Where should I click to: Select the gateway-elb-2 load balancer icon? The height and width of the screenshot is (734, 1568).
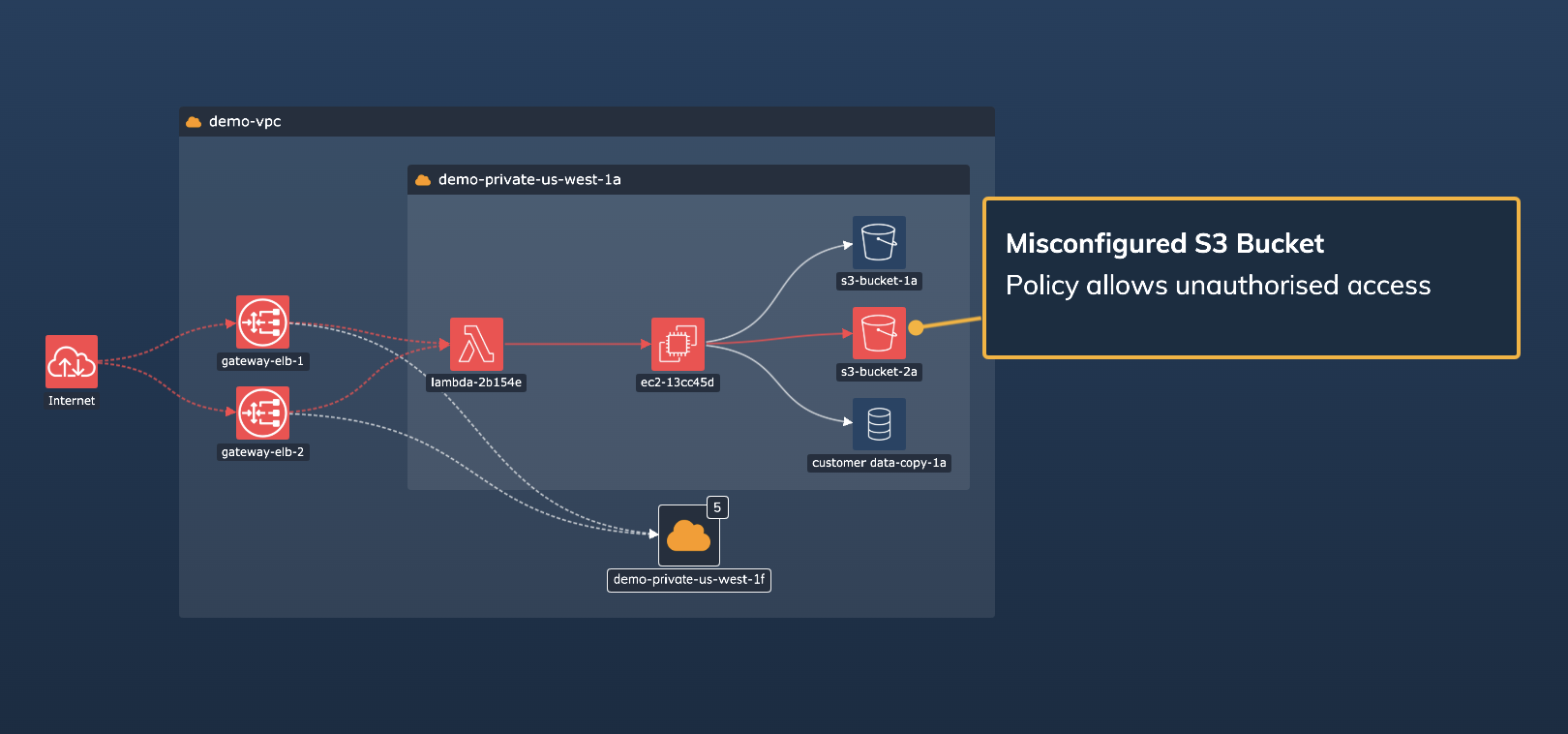262,413
